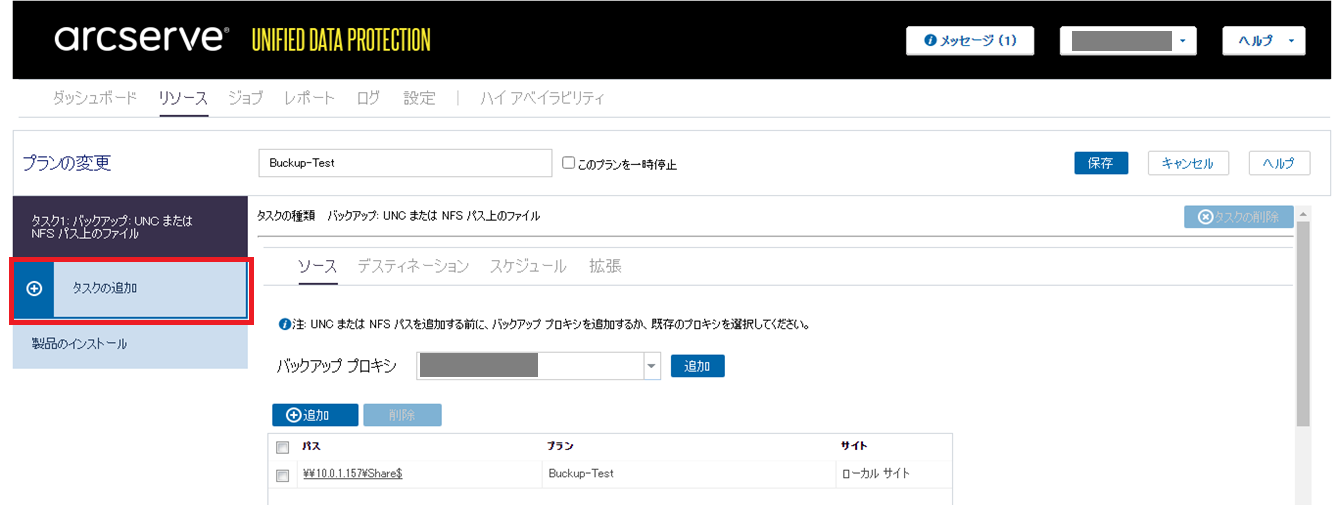Viewport: 1338px width, 505px height.
Task: Click the 保存 button
Action: (x=1100, y=163)
